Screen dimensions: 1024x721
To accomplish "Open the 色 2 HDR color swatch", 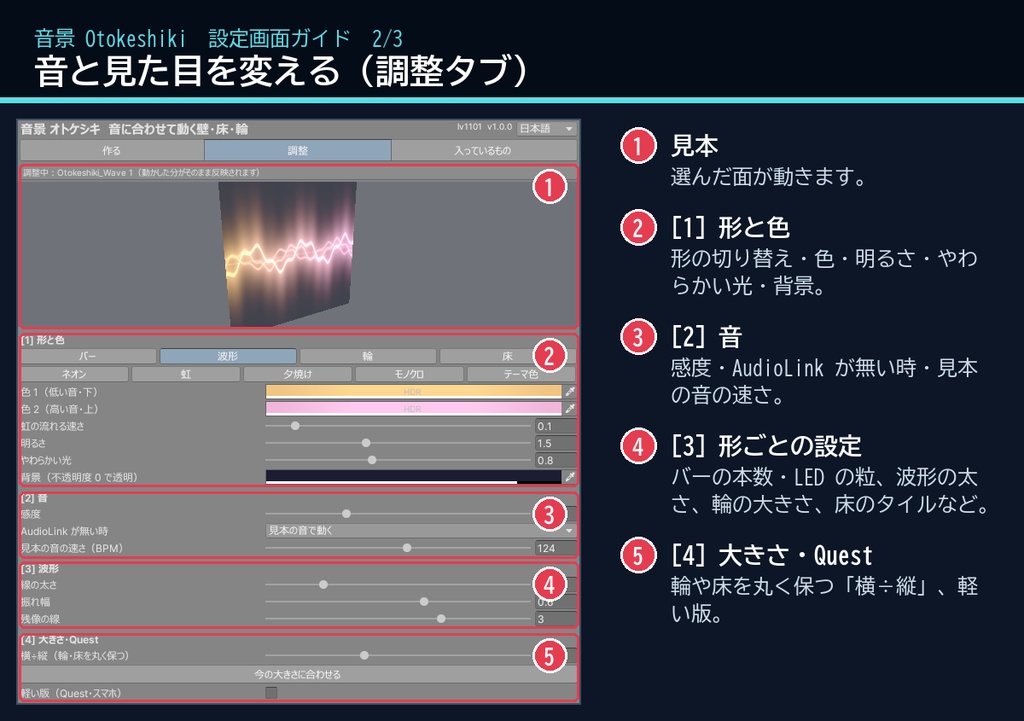I will 413,409.
